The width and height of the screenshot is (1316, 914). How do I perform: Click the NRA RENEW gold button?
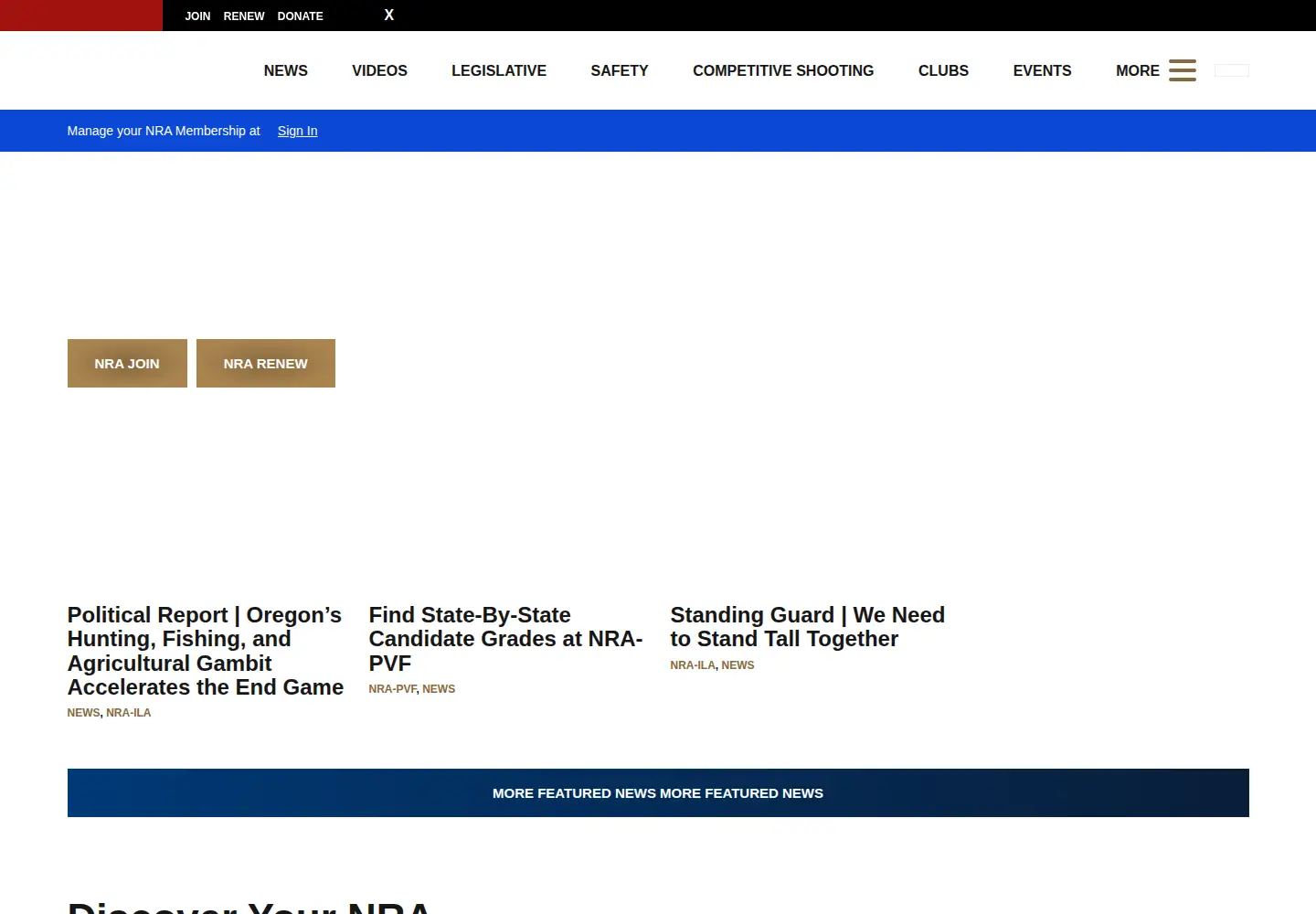pyautogui.click(x=266, y=363)
